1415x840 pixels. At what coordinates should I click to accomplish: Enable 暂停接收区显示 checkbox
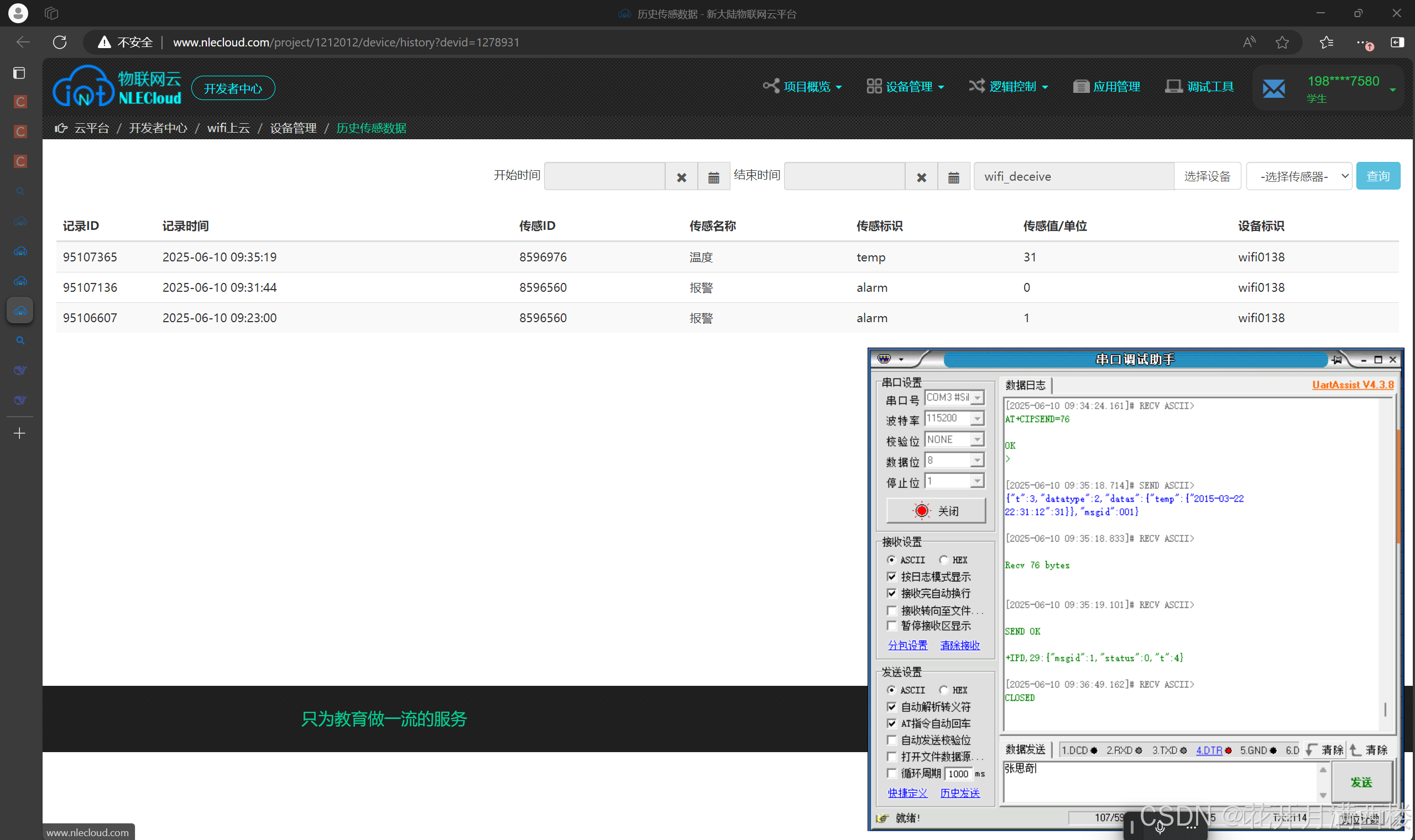coord(892,626)
